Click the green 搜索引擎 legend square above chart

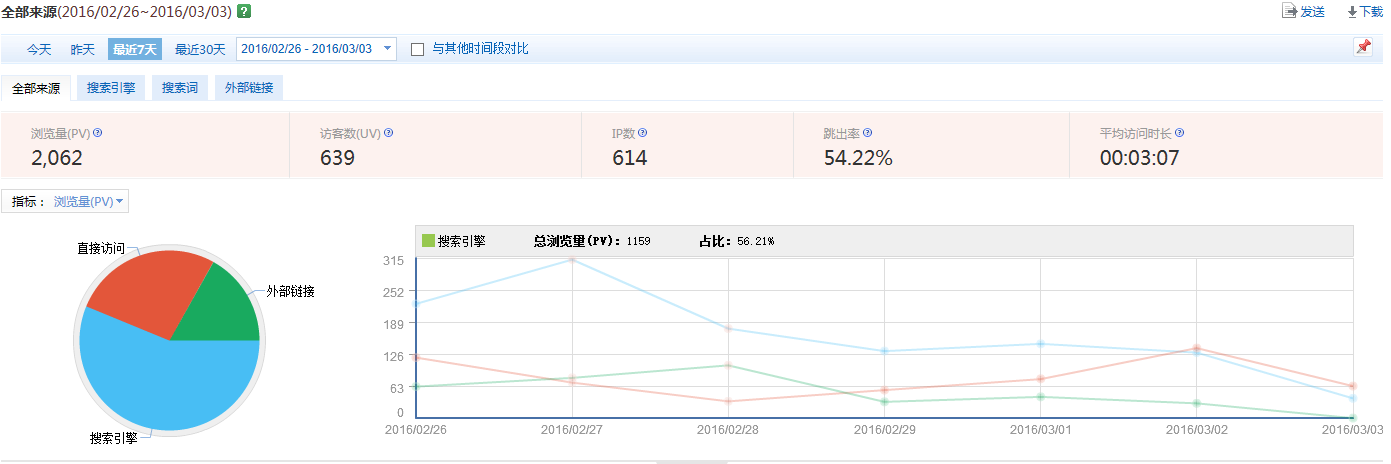click(428, 241)
